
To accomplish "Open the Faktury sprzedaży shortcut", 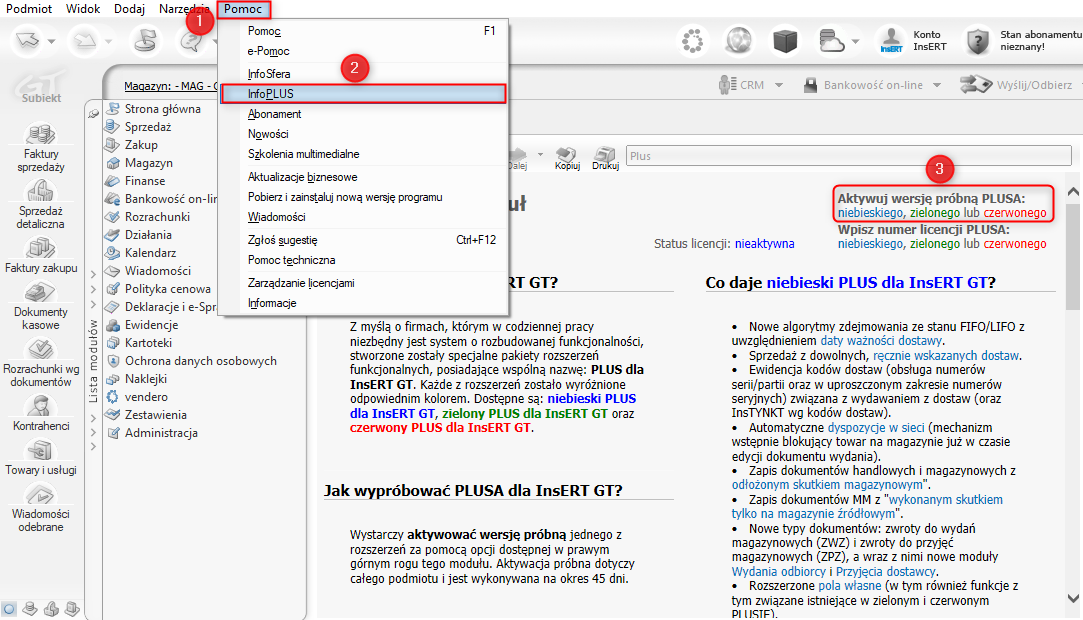I will (x=41, y=148).
